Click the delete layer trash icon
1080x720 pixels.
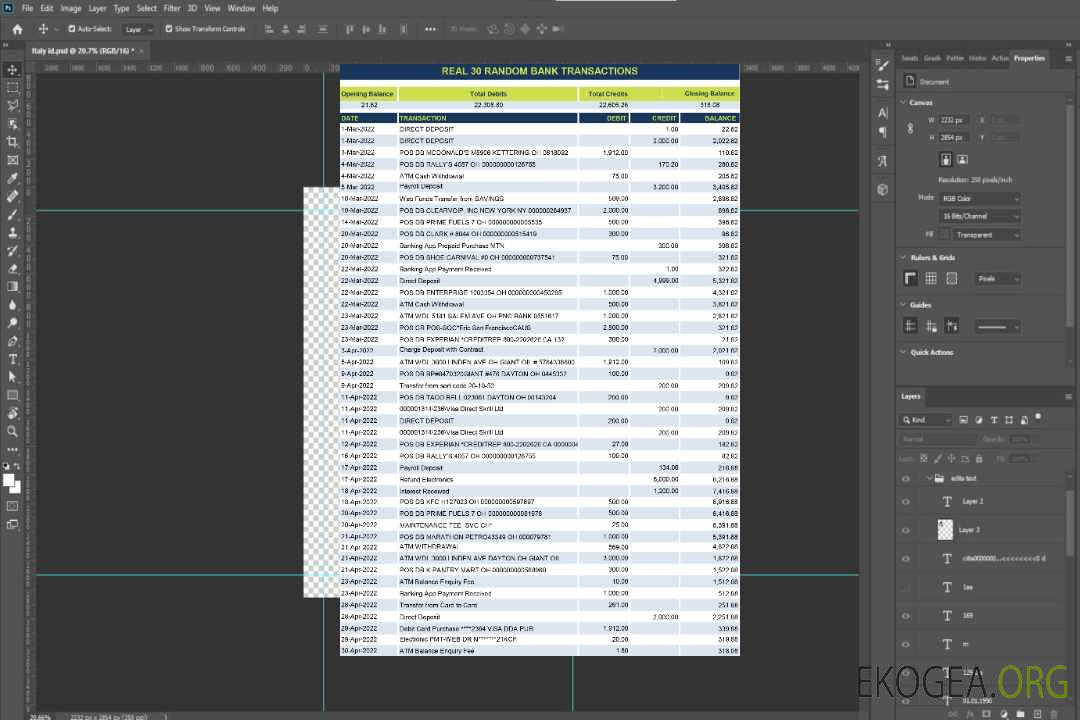pyautogui.click(x=1055, y=714)
